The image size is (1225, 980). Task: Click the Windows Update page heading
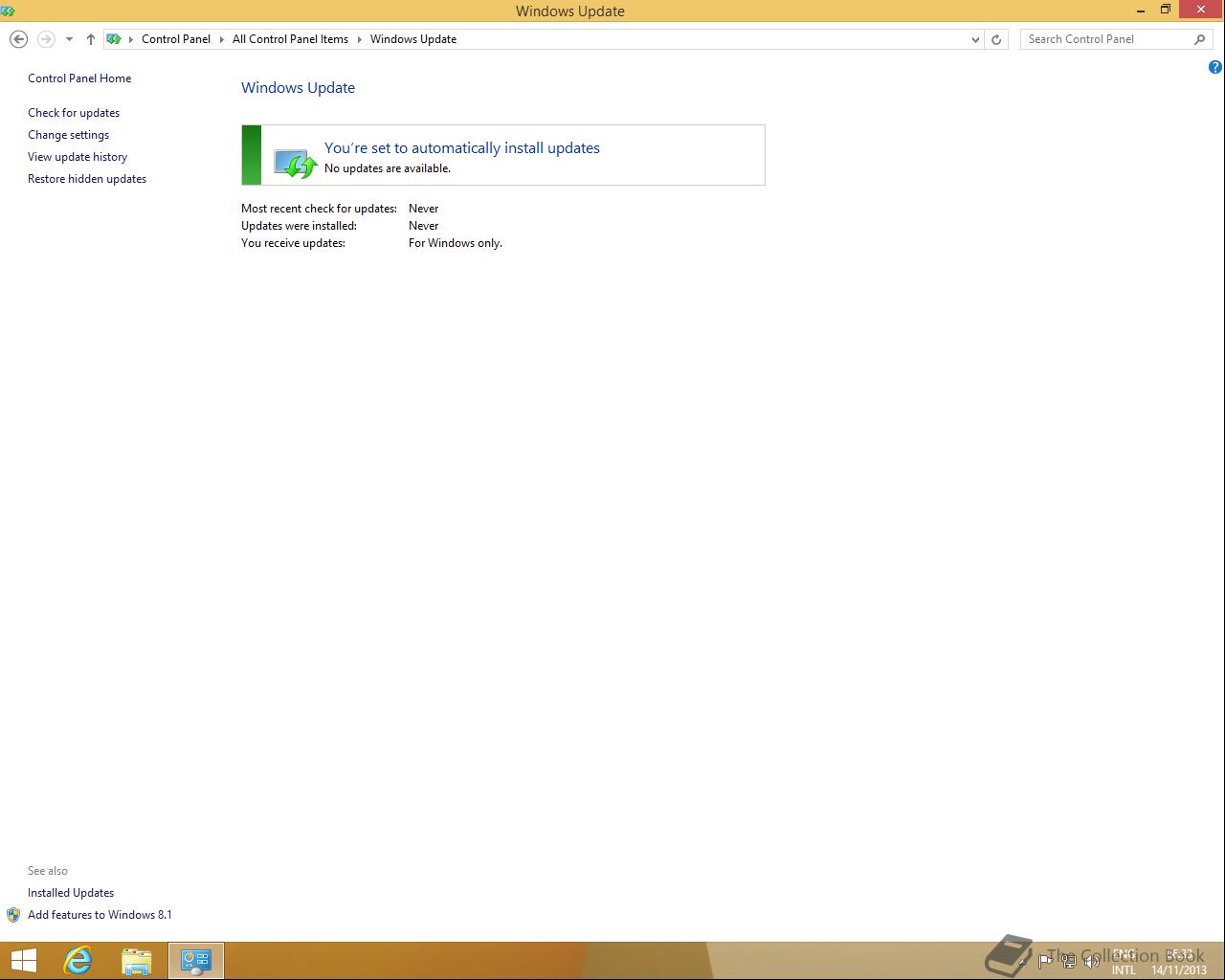click(298, 88)
